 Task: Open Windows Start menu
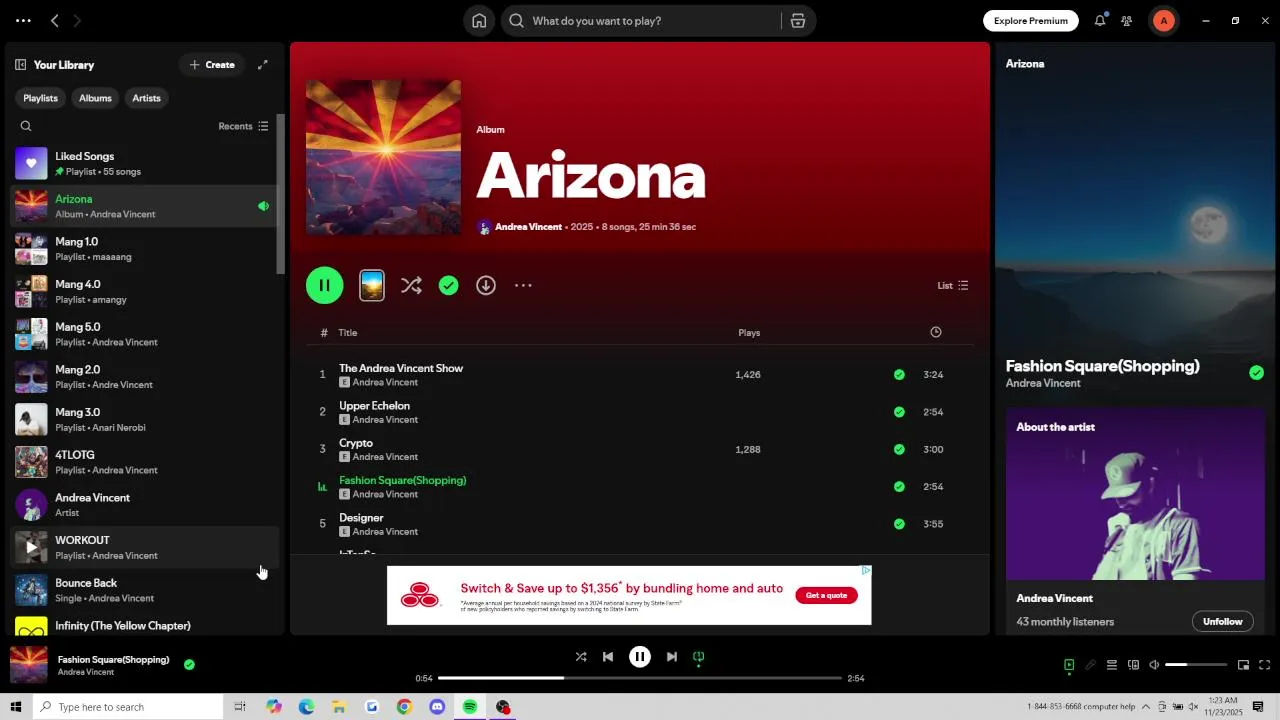click(x=15, y=707)
